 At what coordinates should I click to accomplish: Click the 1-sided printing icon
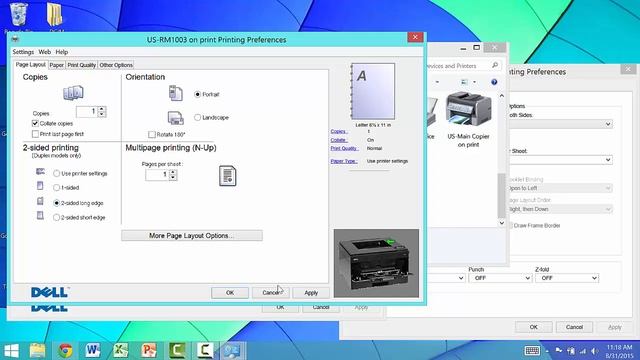click(x=40, y=186)
